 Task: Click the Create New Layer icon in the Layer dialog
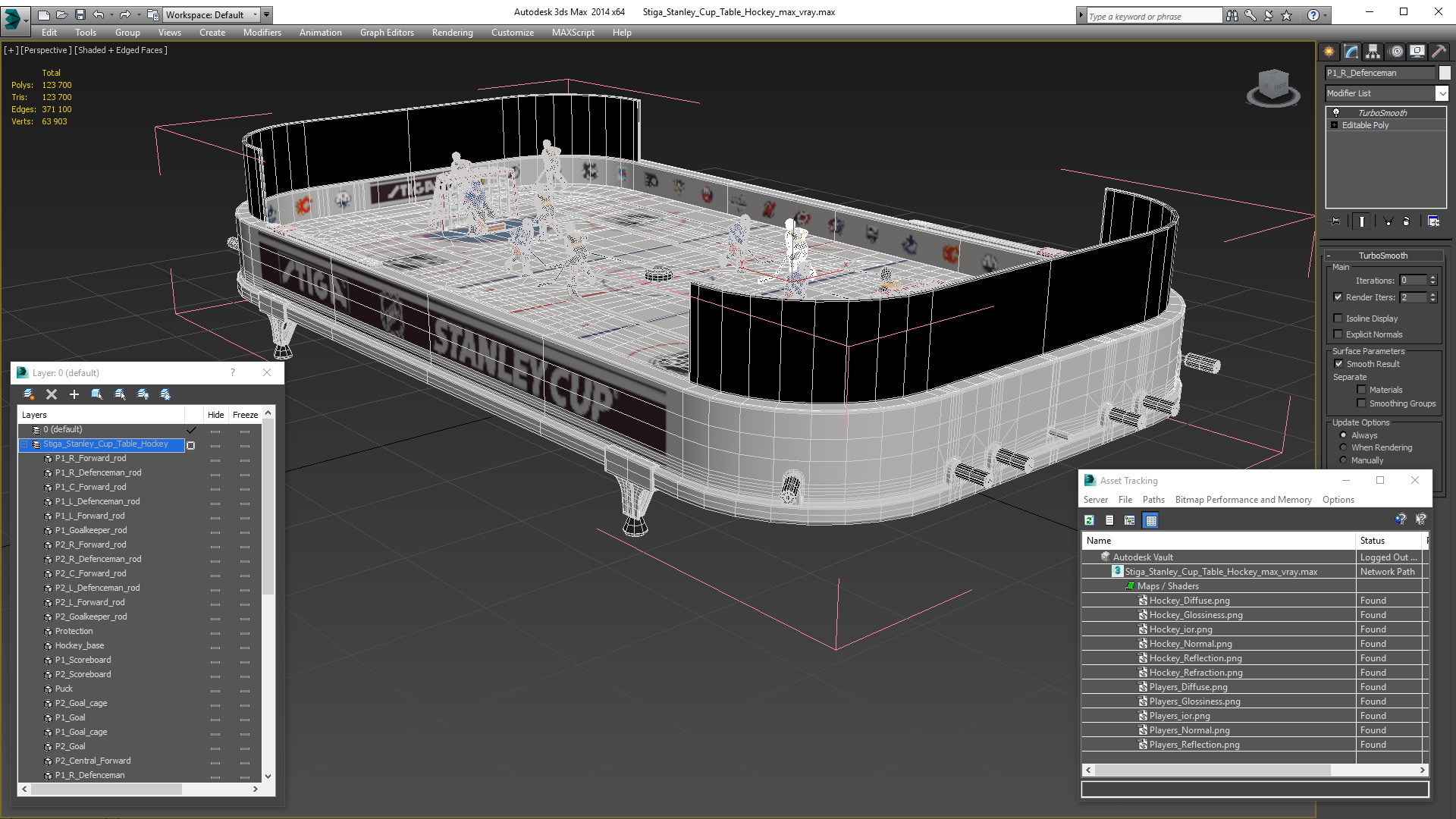(29, 394)
